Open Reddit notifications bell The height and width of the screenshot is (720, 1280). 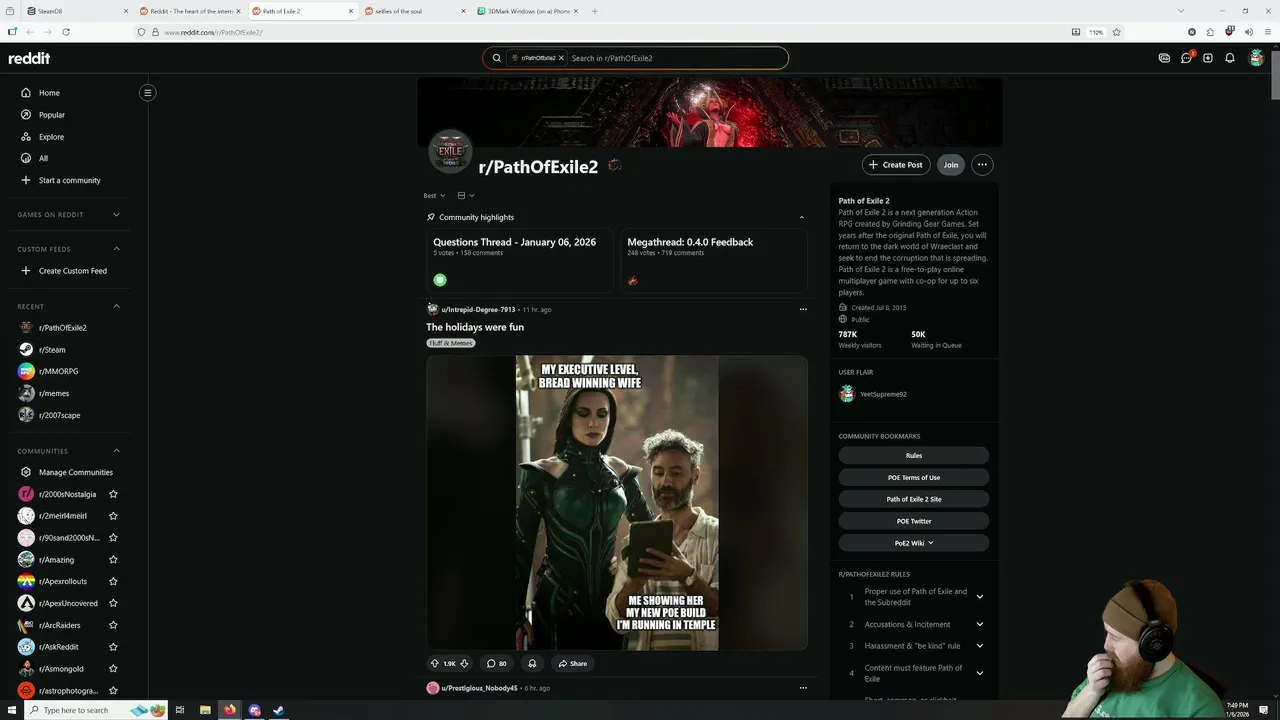tap(1230, 58)
